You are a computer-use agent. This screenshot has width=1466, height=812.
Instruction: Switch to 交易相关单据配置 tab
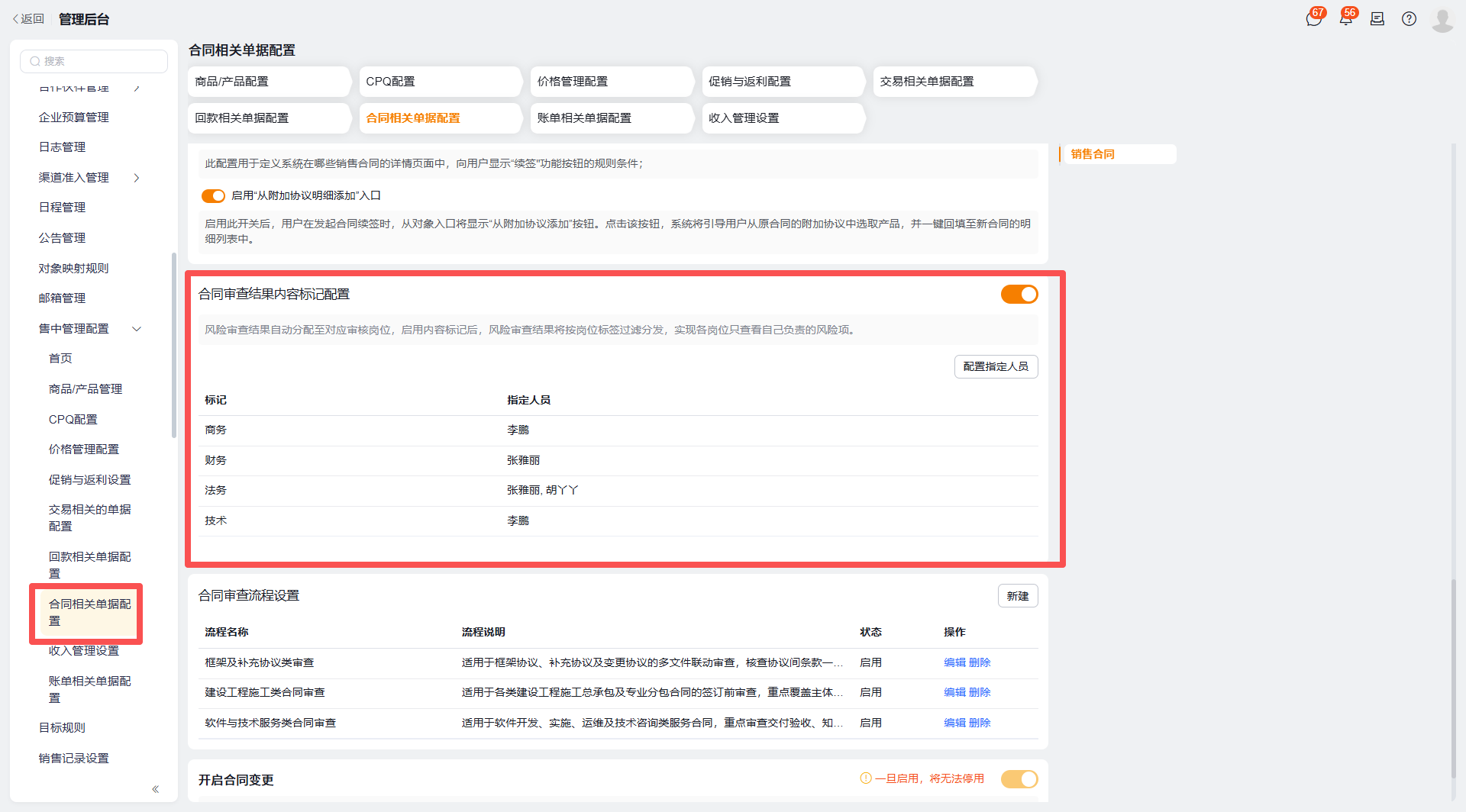pyautogui.click(x=954, y=82)
